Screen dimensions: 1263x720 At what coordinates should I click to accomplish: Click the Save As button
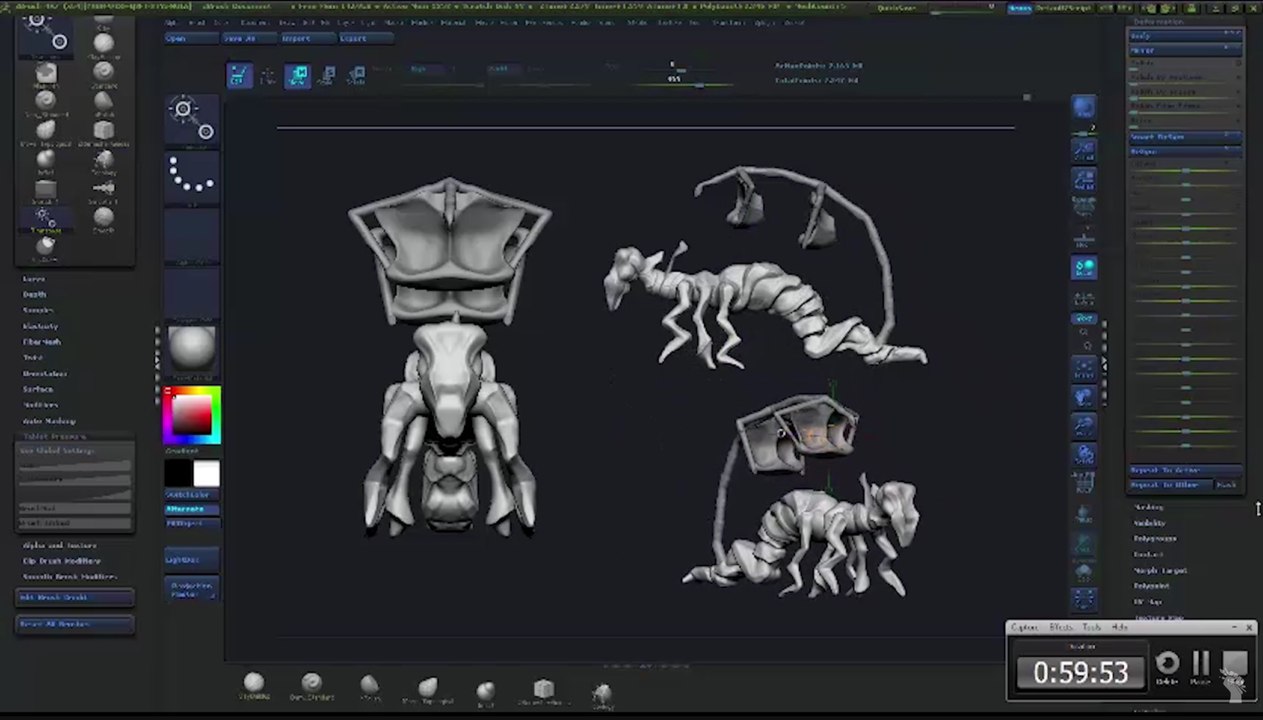click(x=249, y=38)
